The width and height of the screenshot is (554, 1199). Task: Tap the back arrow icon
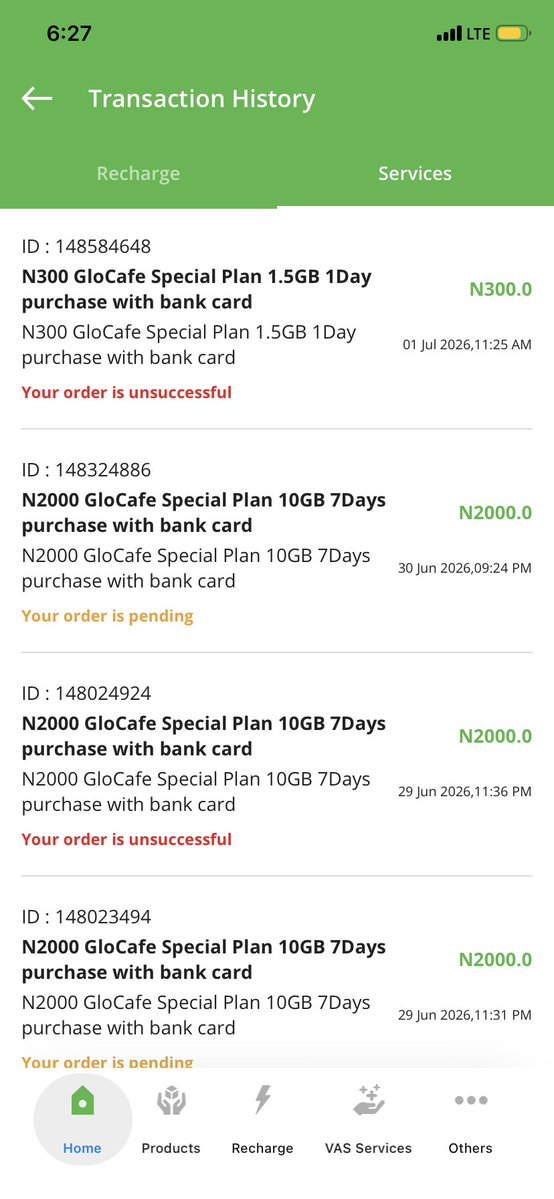37,99
